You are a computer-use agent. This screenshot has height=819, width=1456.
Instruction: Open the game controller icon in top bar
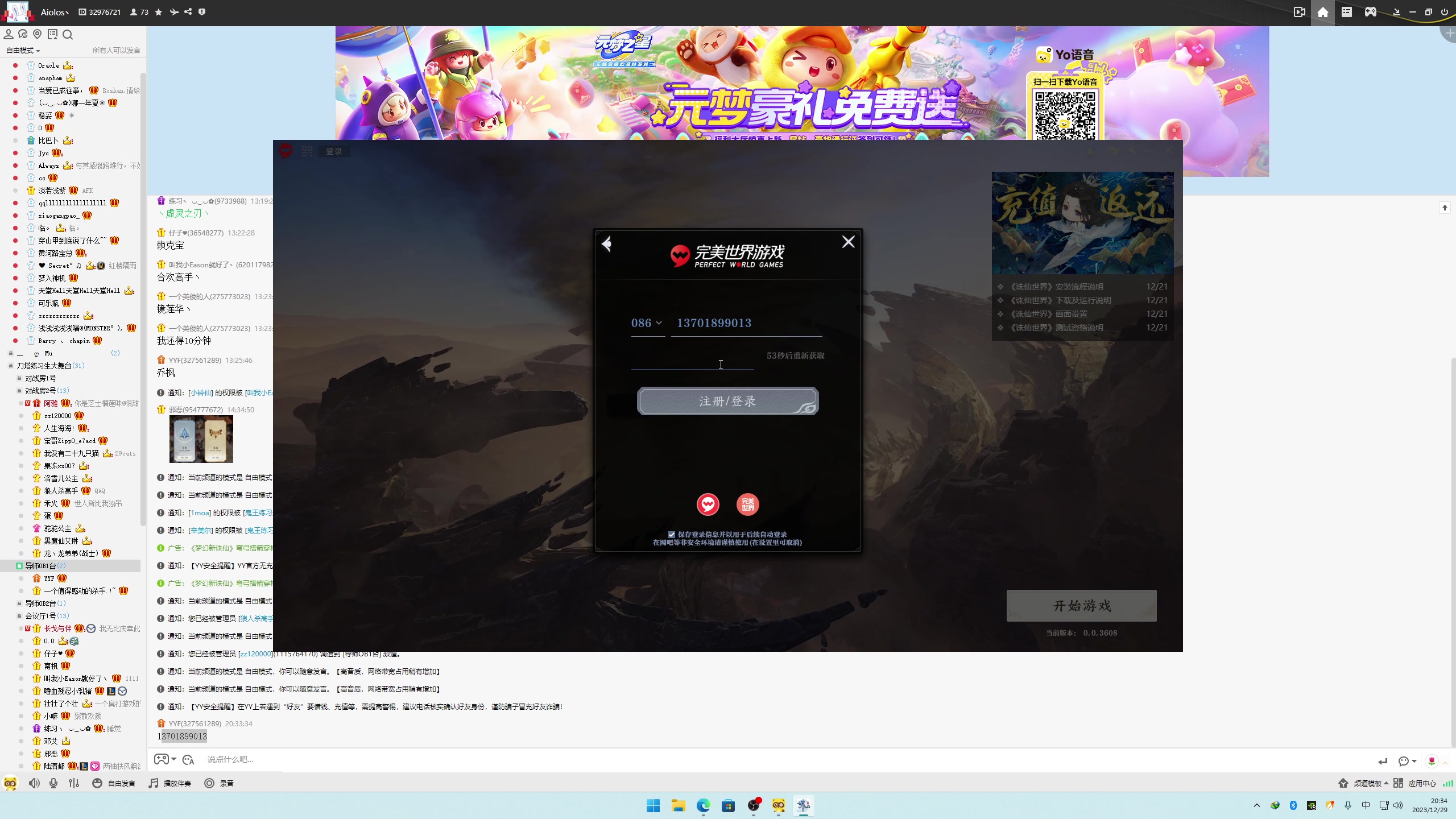point(1371,12)
